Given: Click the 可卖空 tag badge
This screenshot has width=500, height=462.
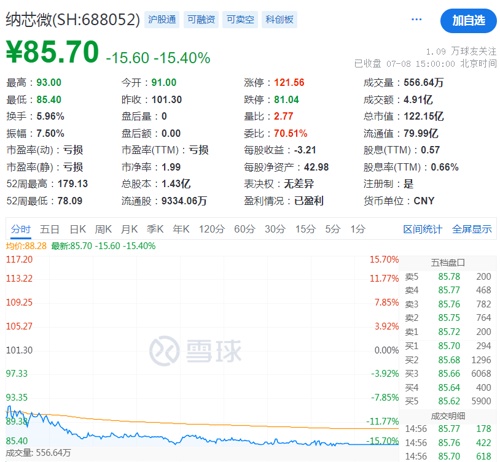Looking at the screenshot, I should [240, 19].
